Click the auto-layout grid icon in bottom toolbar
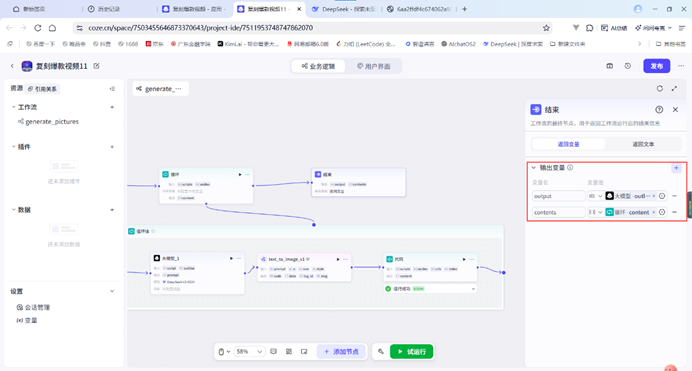692x371 pixels. [289, 352]
